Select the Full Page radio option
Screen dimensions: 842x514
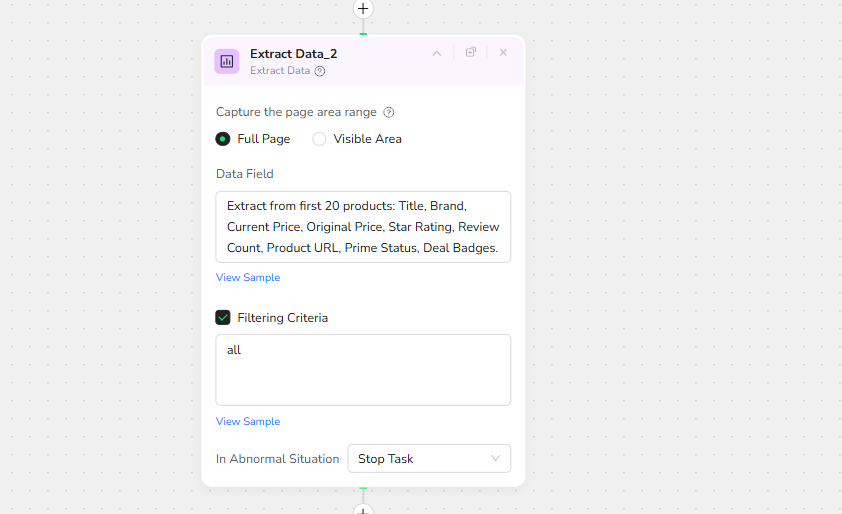click(x=223, y=139)
